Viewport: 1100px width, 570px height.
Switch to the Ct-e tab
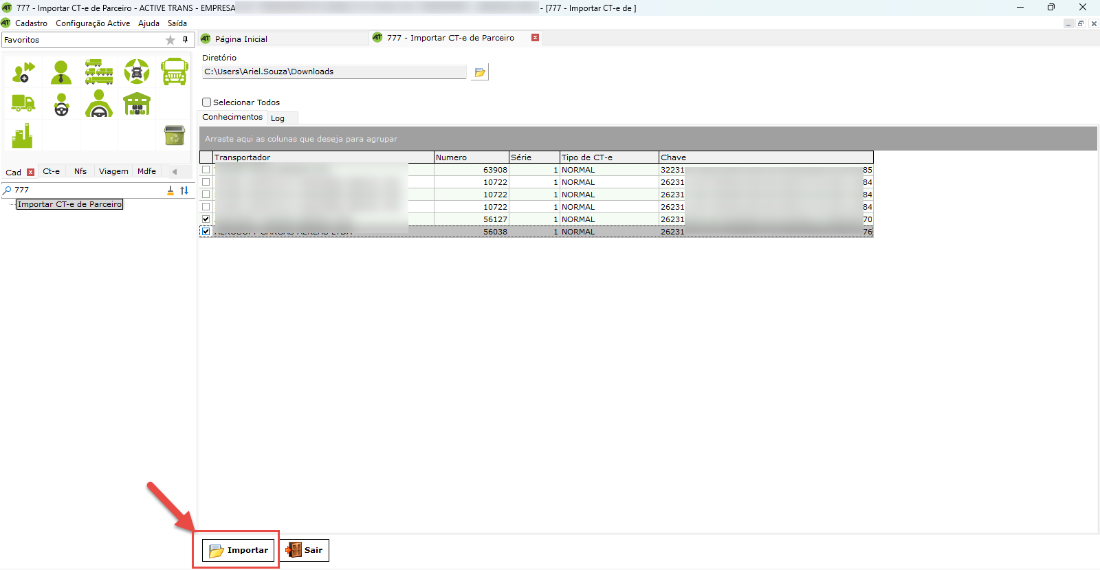(51, 171)
